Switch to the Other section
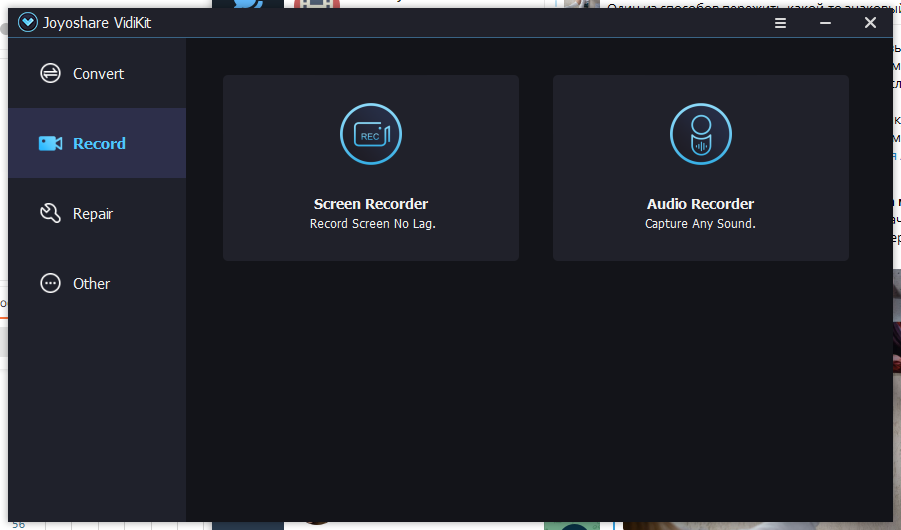901x530 pixels. (x=97, y=283)
